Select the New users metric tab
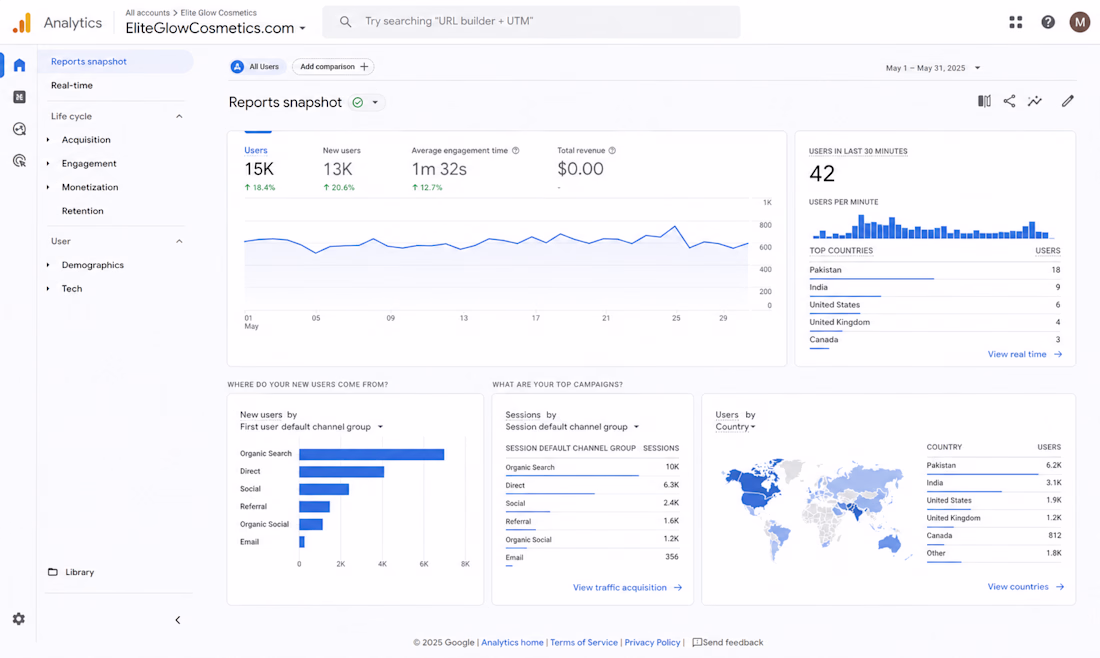The height and width of the screenshot is (658, 1100). [x=341, y=168]
